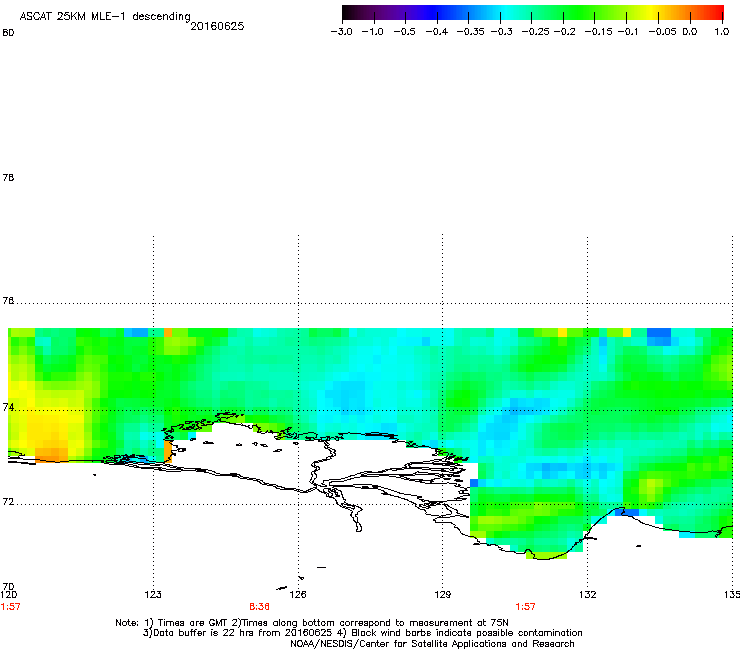
Task: Click the -0.3 color scale label
Action: coord(501,32)
